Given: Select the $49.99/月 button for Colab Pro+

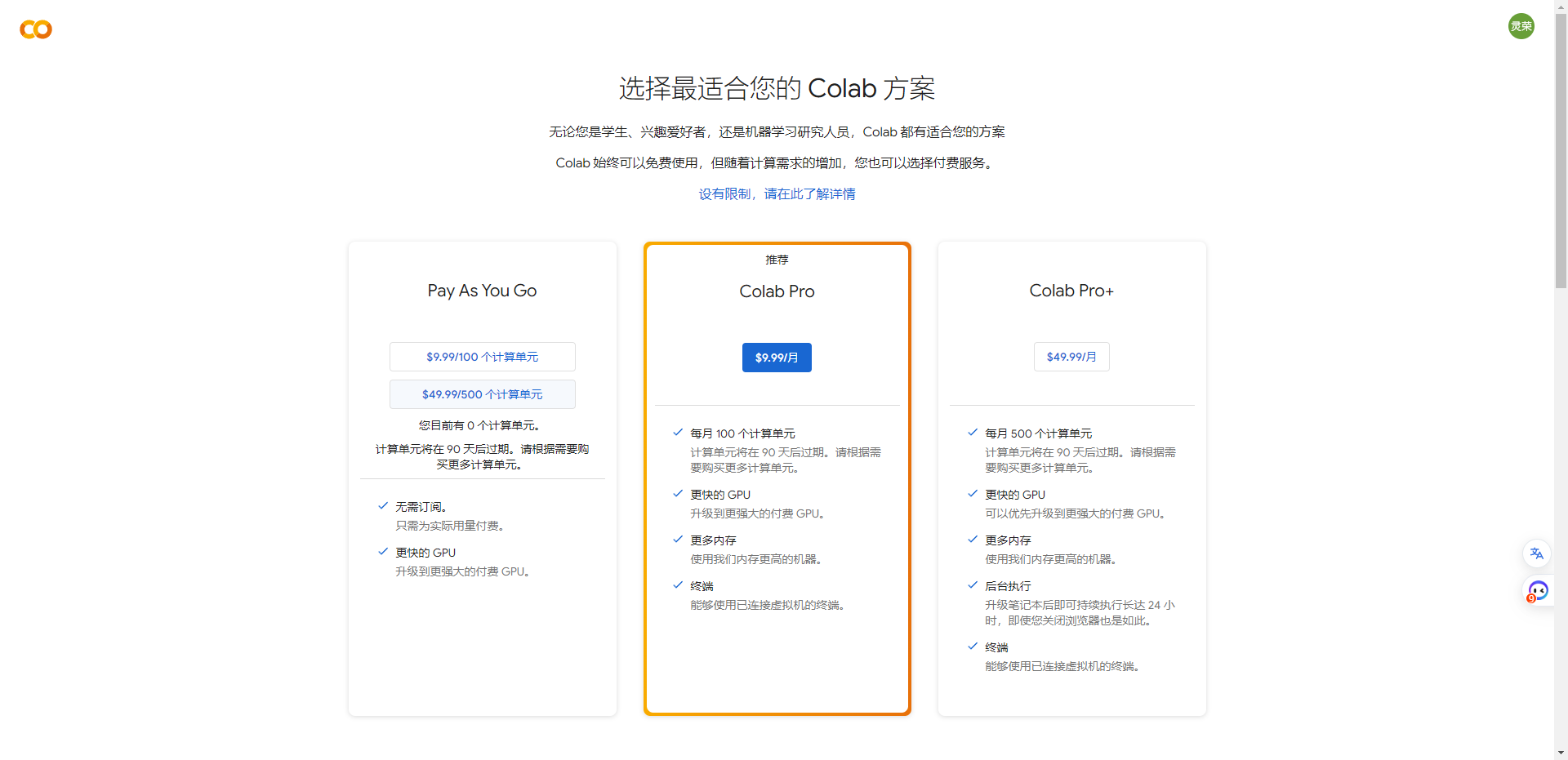Looking at the screenshot, I should 1071,356.
